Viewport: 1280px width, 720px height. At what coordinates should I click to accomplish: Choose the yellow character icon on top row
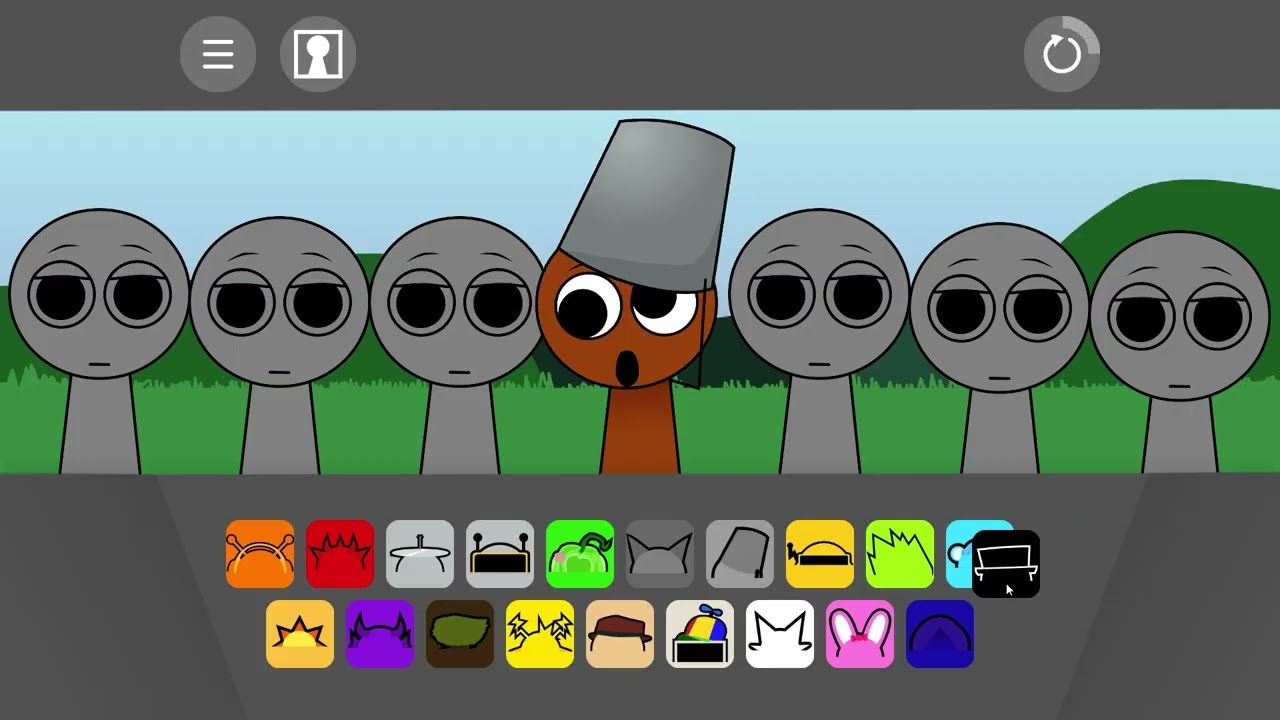tap(820, 554)
